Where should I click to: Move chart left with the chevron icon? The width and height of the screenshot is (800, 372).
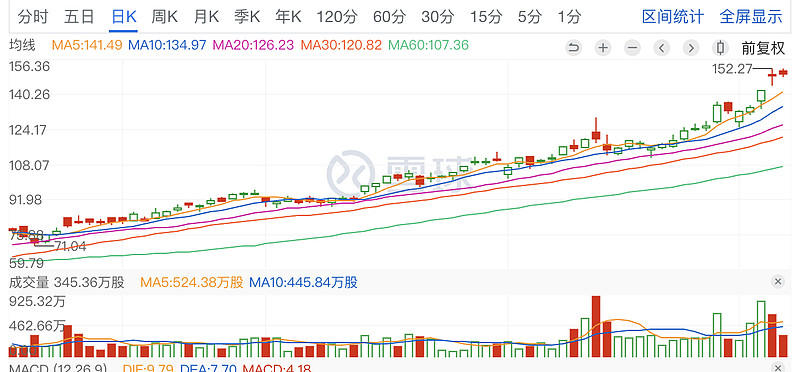pyautogui.click(x=662, y=48)
